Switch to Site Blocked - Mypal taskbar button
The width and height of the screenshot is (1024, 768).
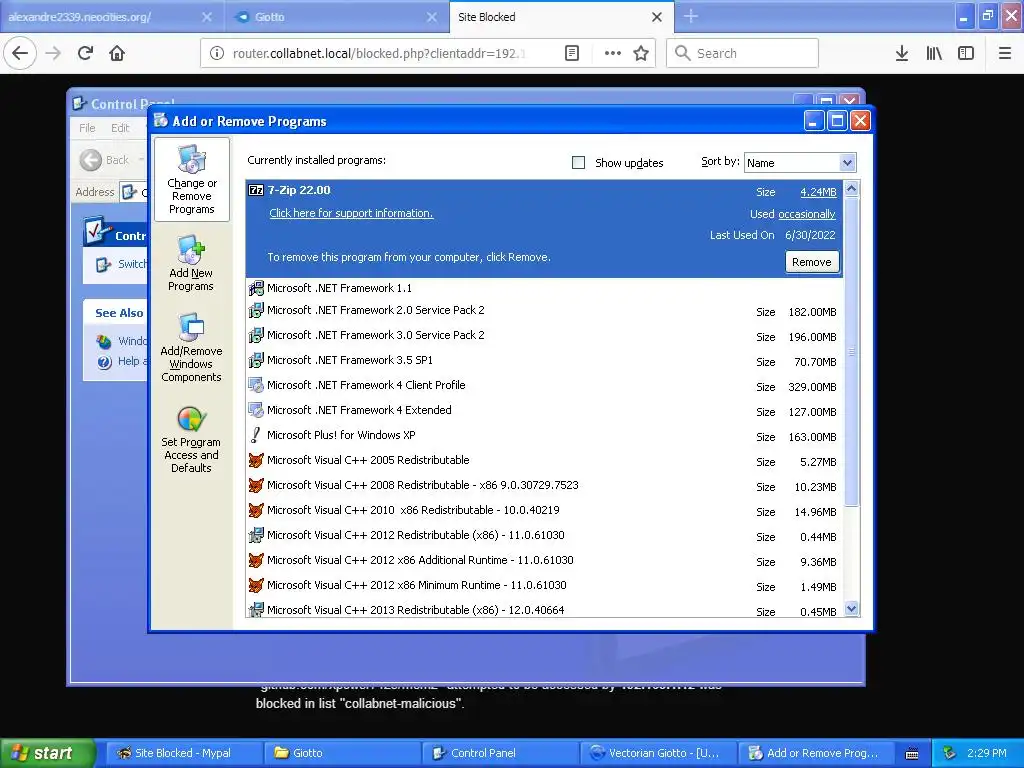[x=183, y=753]
